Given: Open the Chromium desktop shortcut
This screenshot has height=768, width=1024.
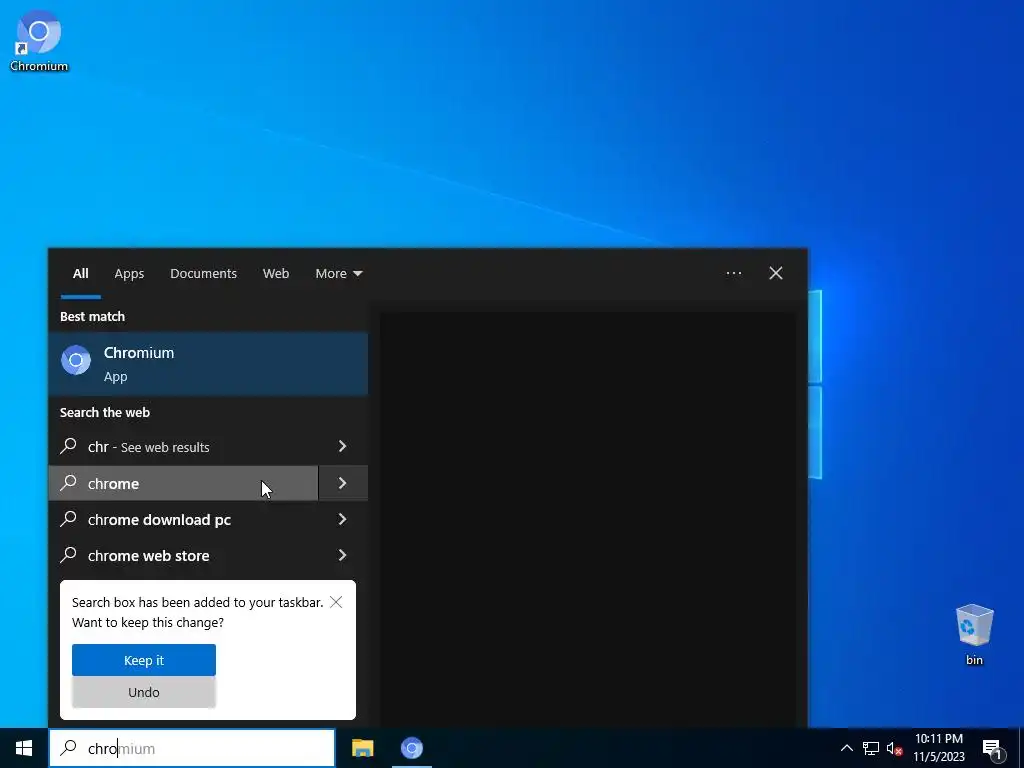Looking at the screenshot, I should point(39,40).
